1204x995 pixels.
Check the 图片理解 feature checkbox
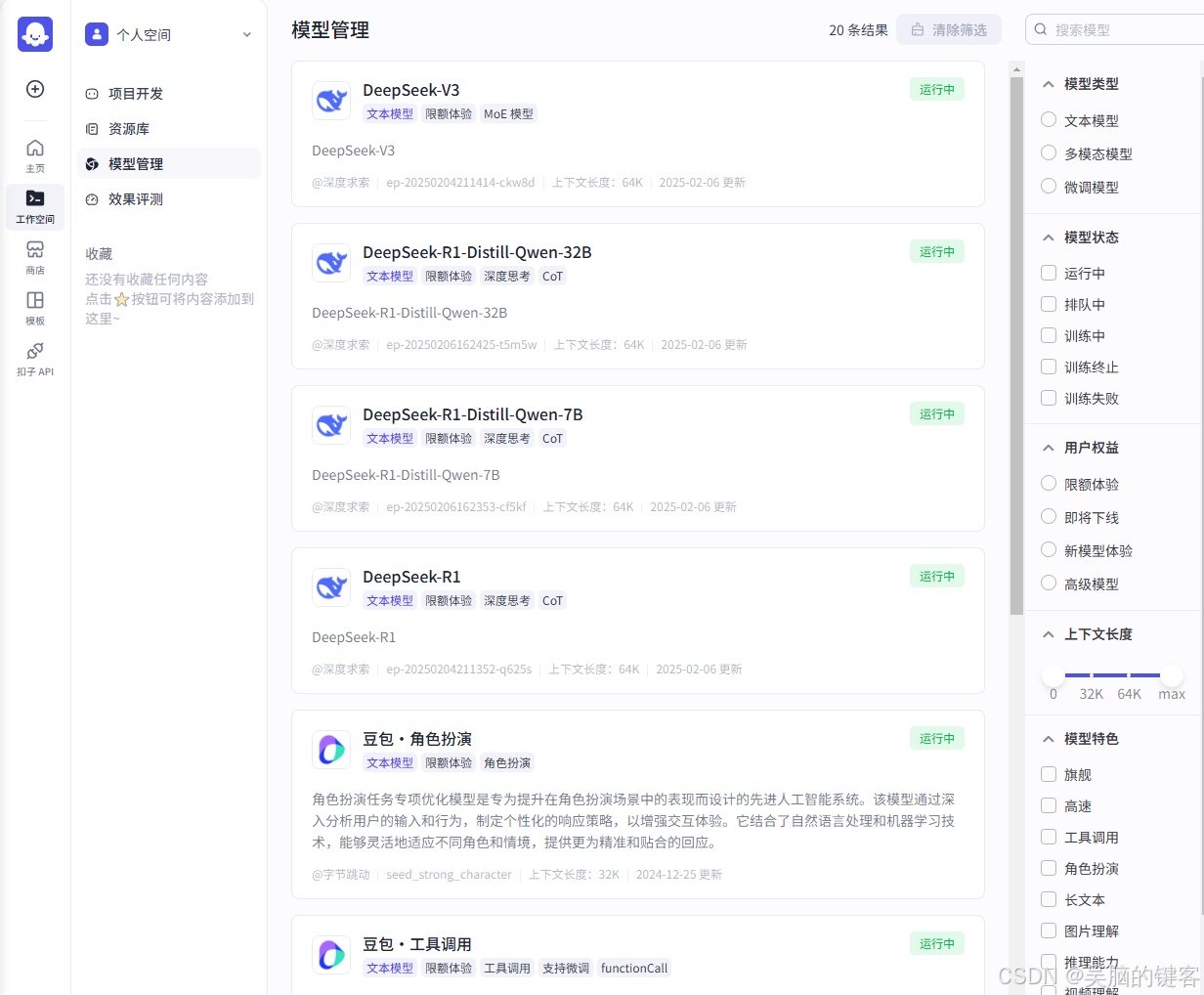point(1049,930)
